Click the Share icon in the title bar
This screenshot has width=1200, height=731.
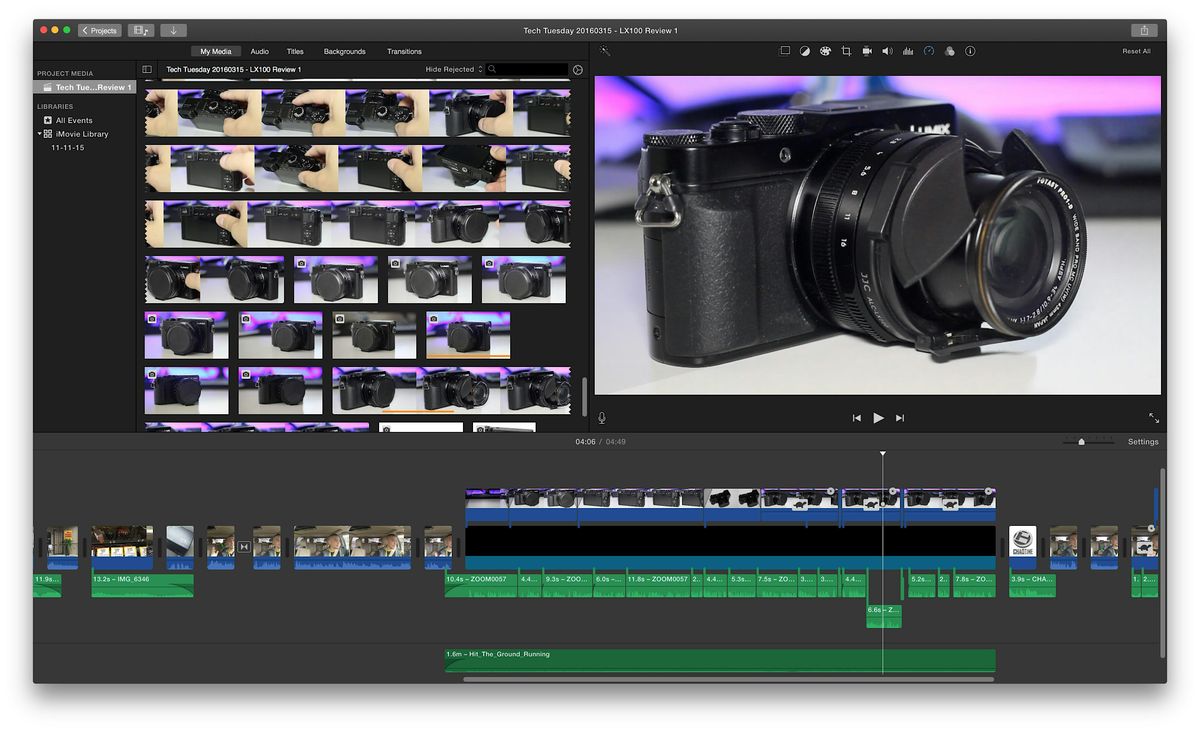point(1143,30)
